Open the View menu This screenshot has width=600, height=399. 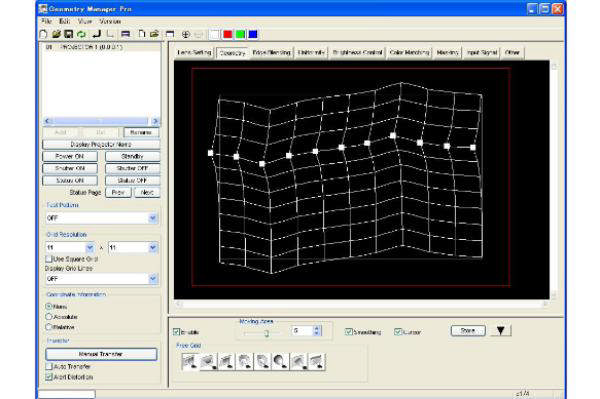point(85,21)
